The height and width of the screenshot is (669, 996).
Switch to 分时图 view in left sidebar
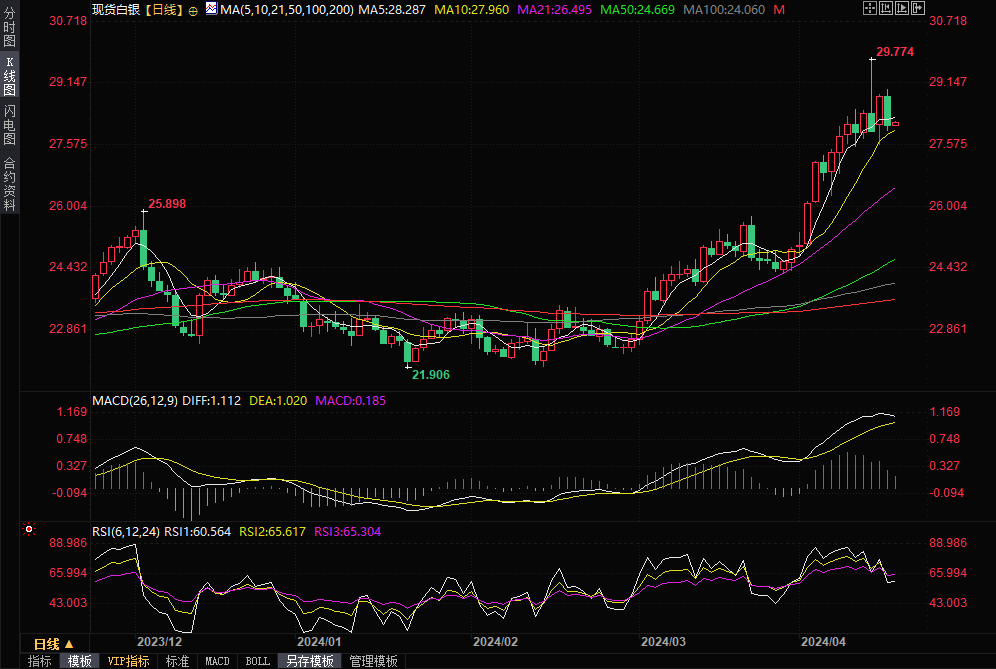pyautogui.click(x=9, y=30)
